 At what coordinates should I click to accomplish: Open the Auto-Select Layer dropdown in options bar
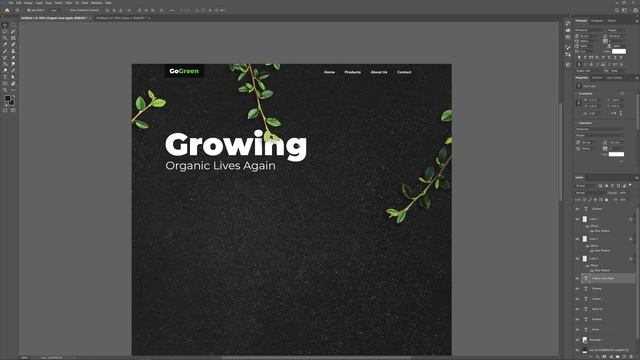tap(54, 10)
